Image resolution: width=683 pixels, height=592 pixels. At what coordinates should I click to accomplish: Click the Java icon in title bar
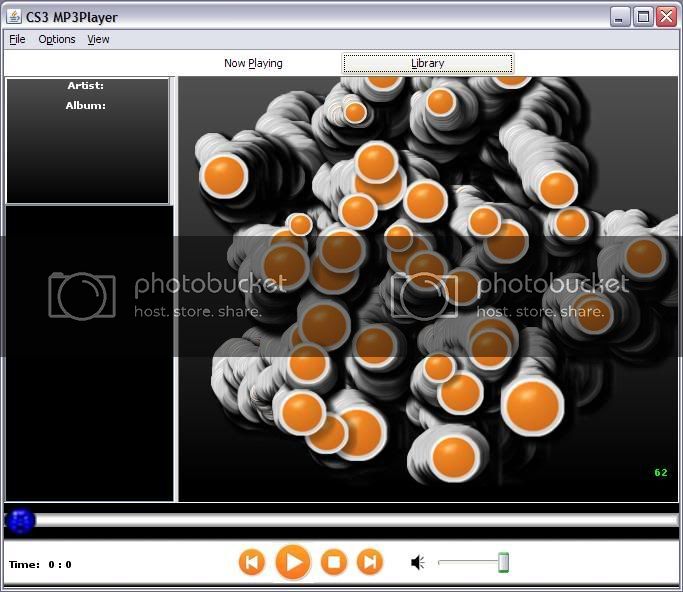pos(14,17)
